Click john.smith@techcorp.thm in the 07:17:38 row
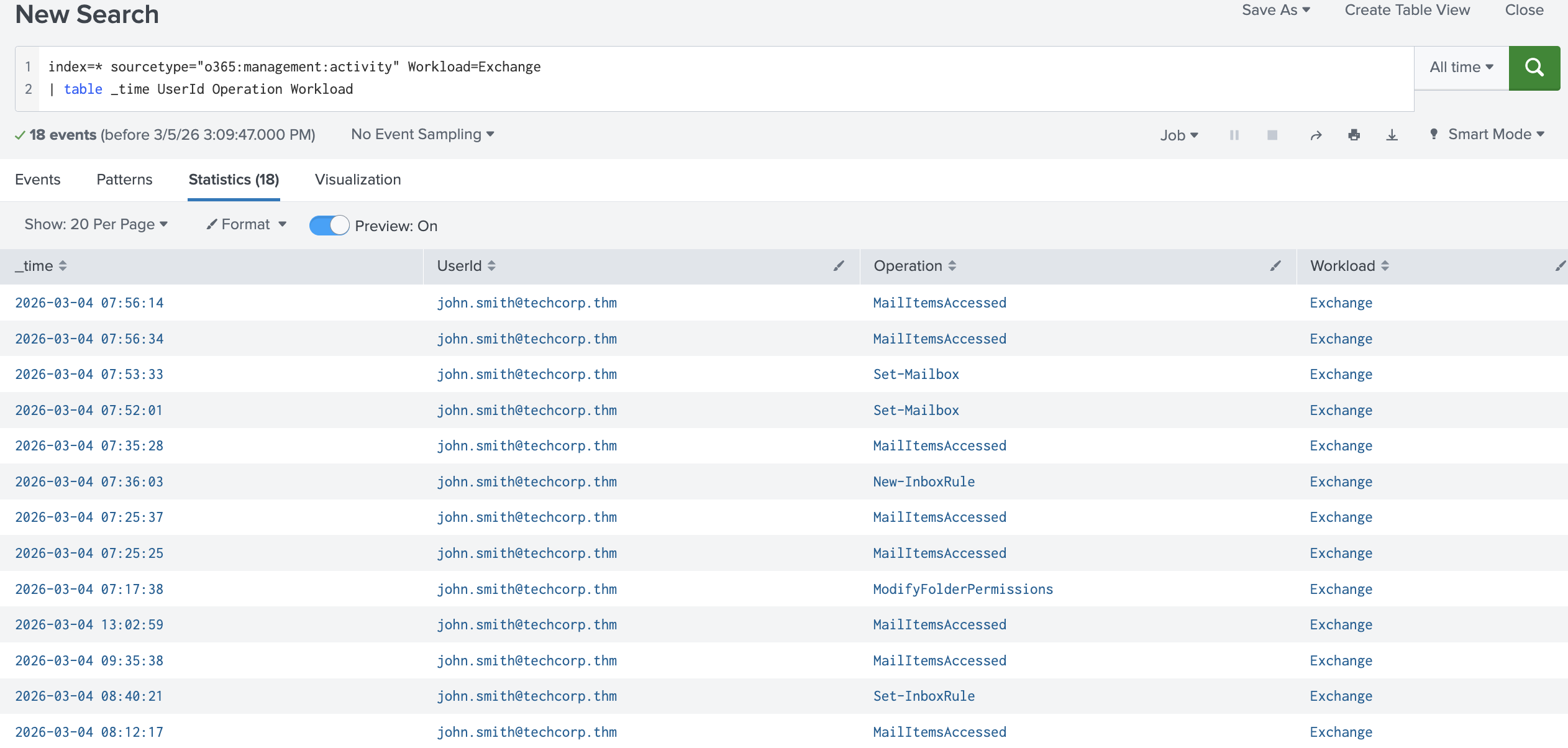 pyautogui.click(x=527, y=589)
